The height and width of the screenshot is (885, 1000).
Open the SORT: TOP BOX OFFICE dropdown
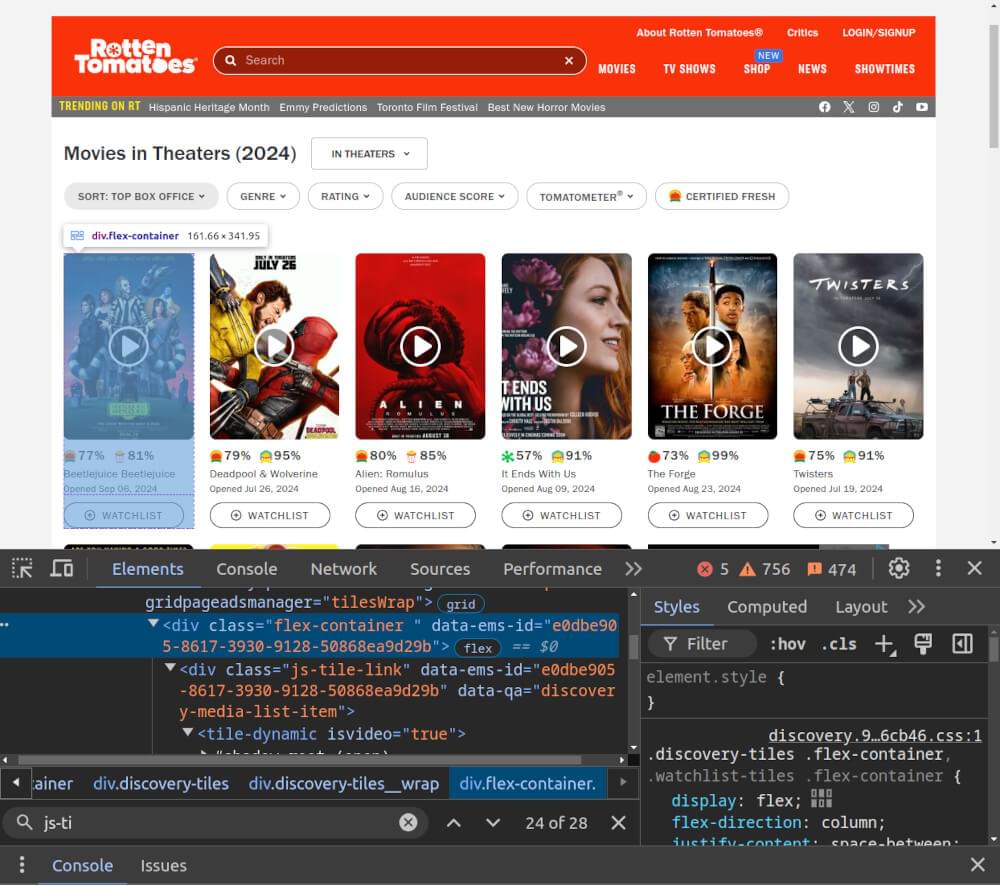pyautogui.click(x=140, y=196)
